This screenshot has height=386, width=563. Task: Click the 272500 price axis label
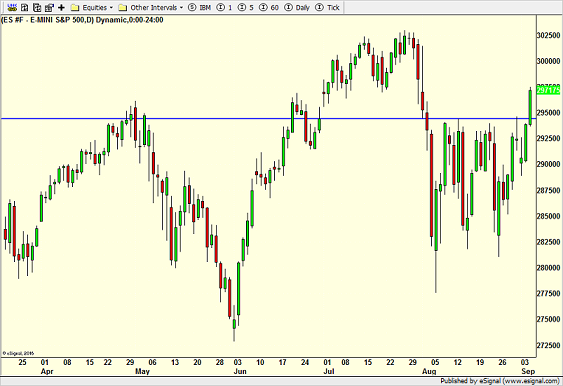(548, 345)
